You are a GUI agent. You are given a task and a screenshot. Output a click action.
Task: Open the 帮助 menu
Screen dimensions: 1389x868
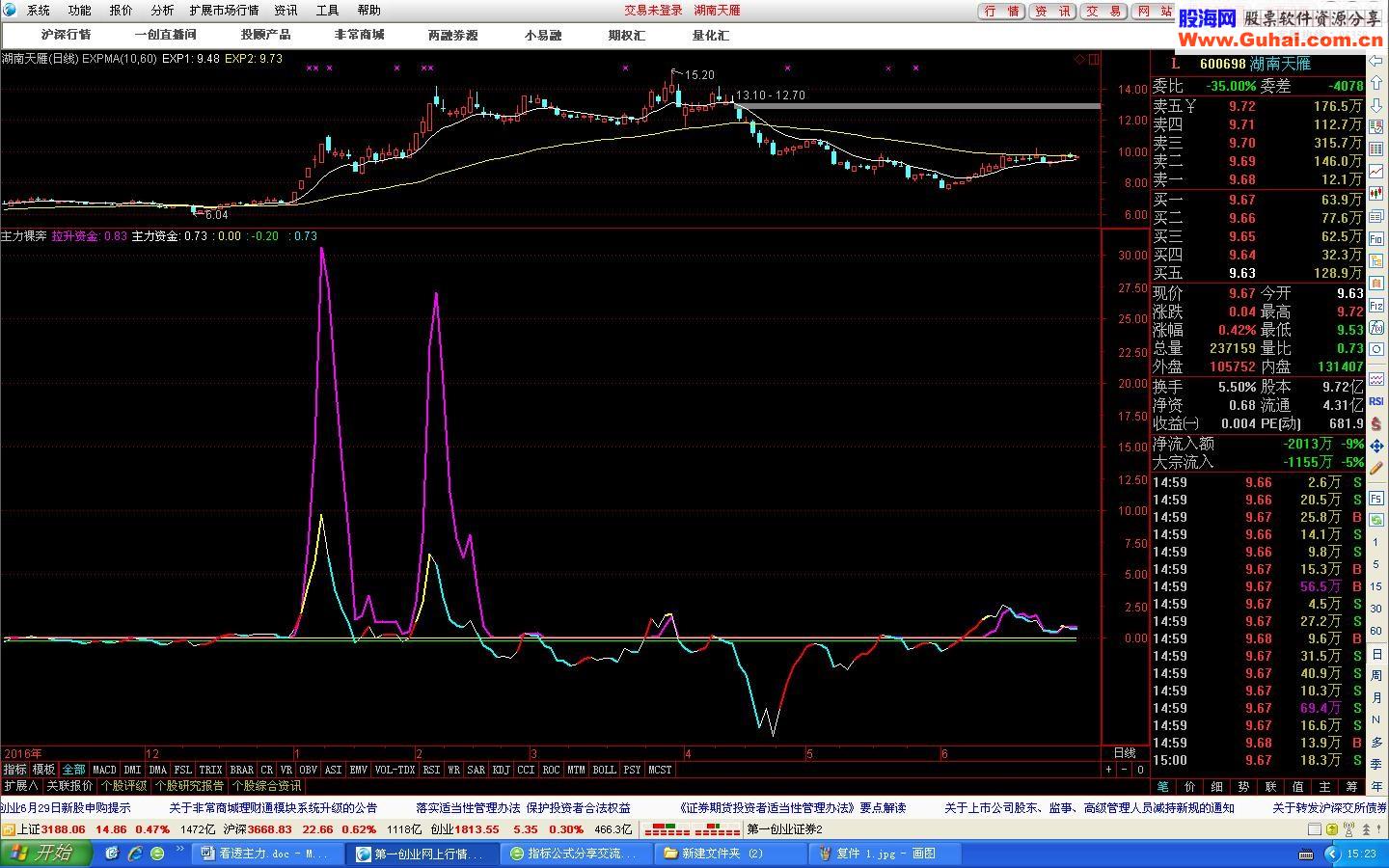368,11
